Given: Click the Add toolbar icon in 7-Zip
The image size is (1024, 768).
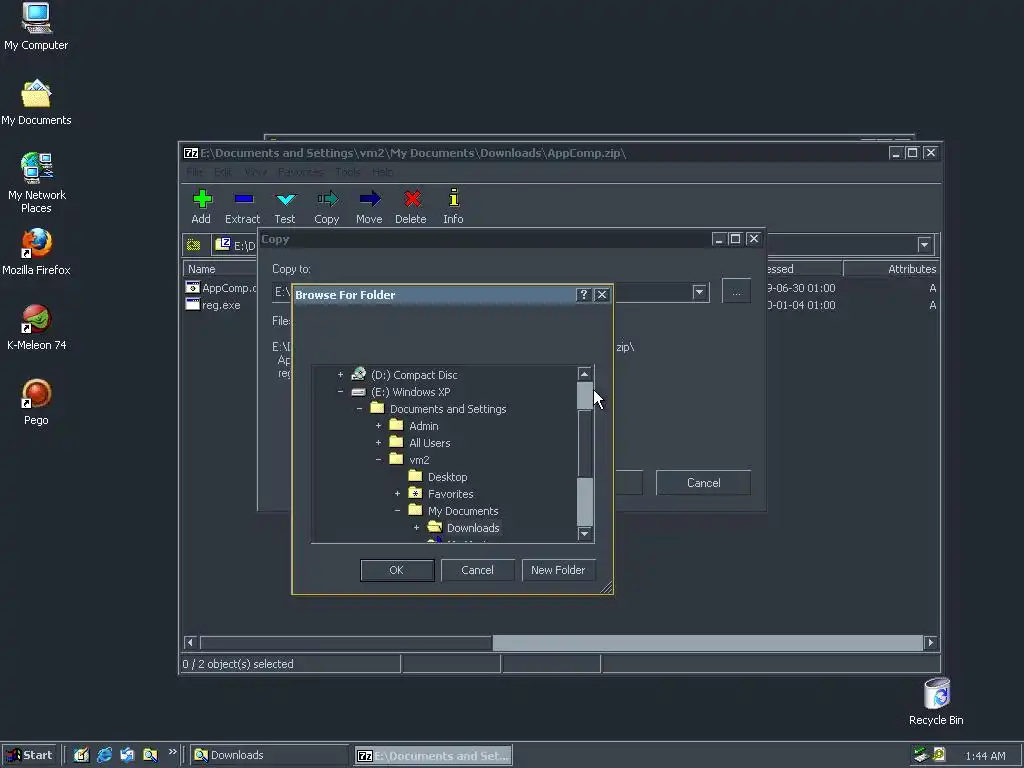Looking at the screenshot, I should 202,199.
